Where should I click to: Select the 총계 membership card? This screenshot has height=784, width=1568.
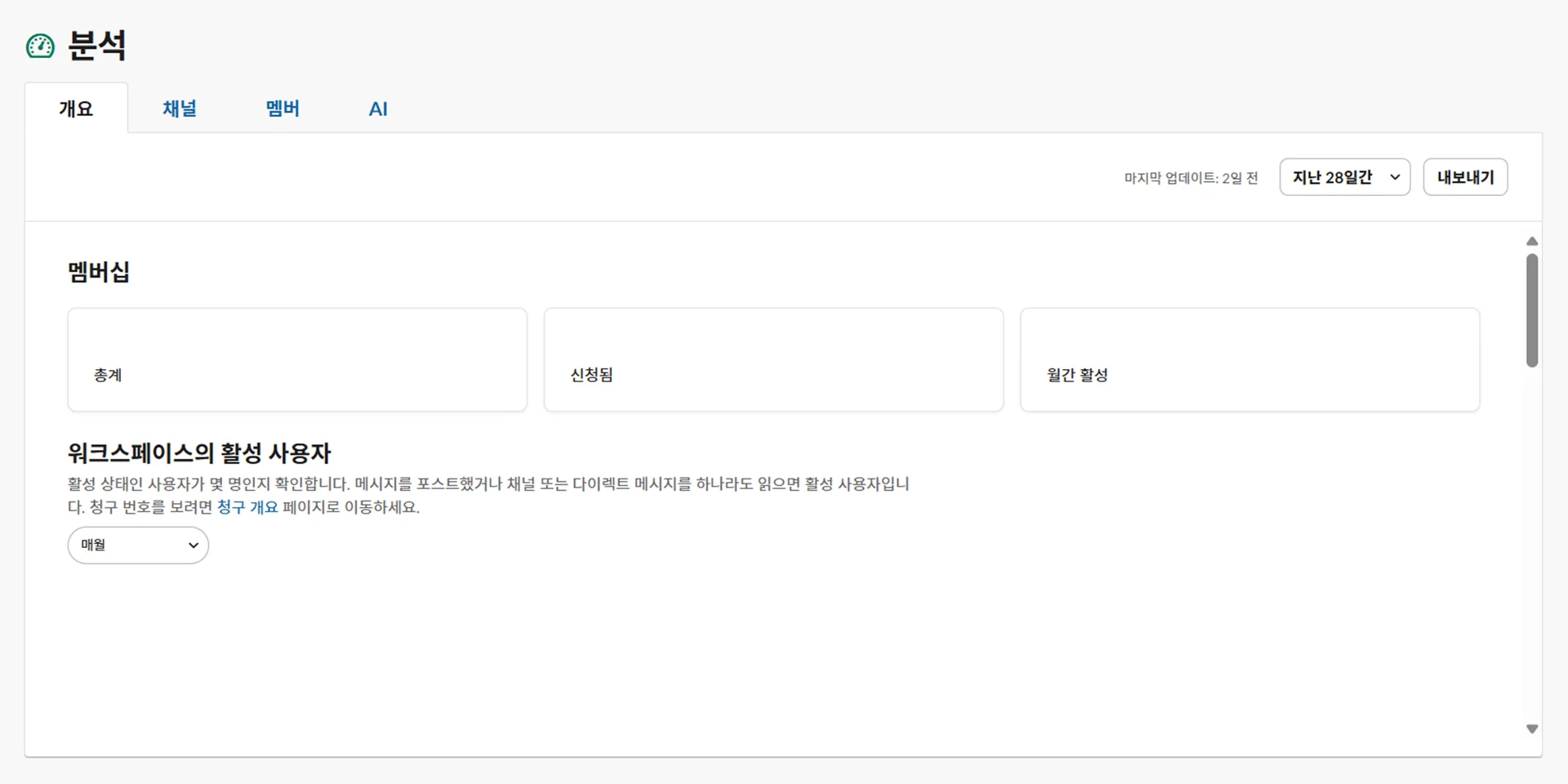(x=297, y=359)
